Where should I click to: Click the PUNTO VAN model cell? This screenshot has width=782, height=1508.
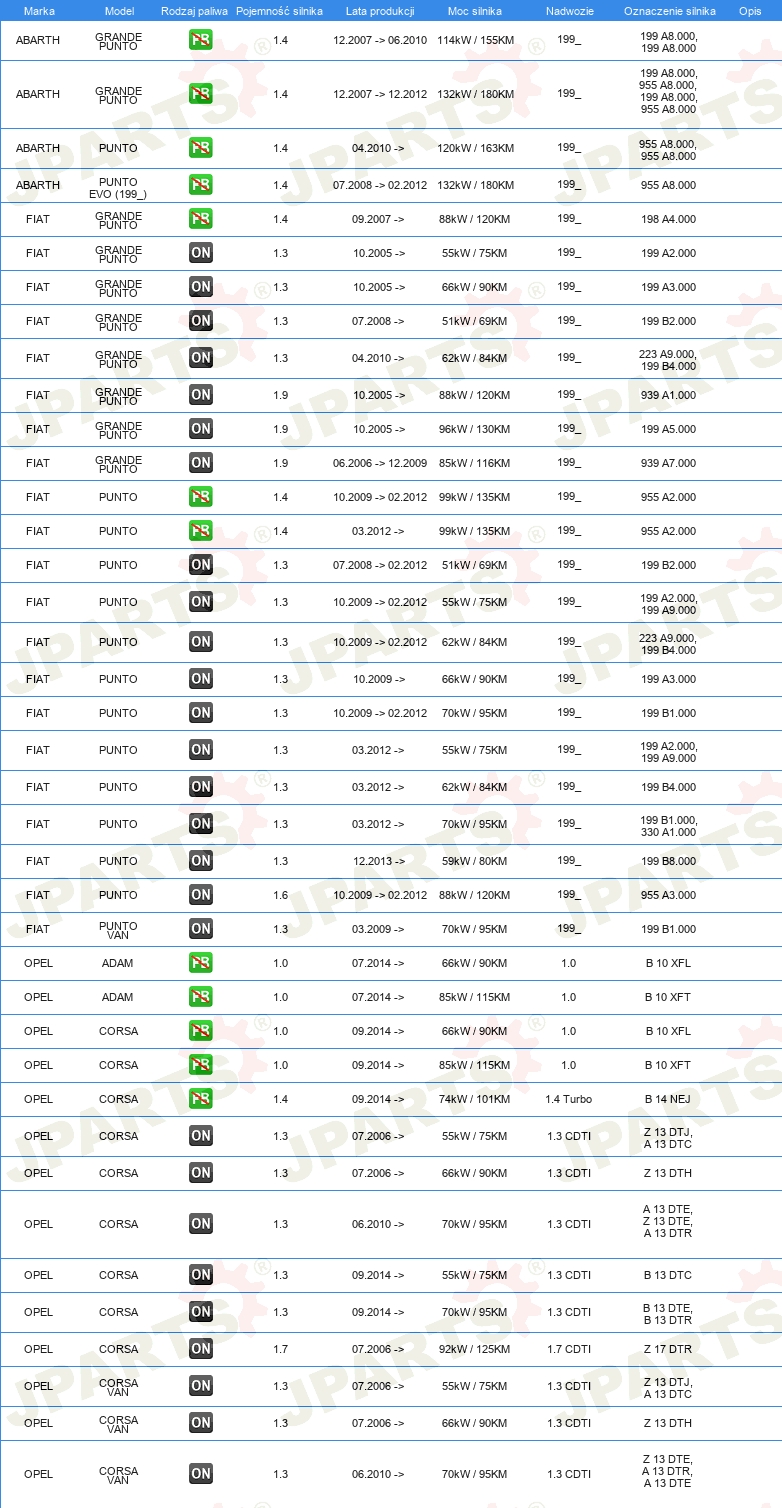(x=119, y=930)
